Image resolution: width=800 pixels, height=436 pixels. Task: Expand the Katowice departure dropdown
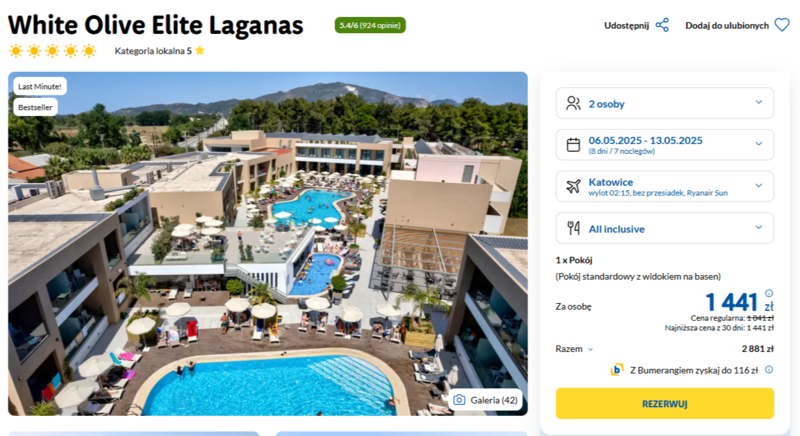(x=664, y=187)
